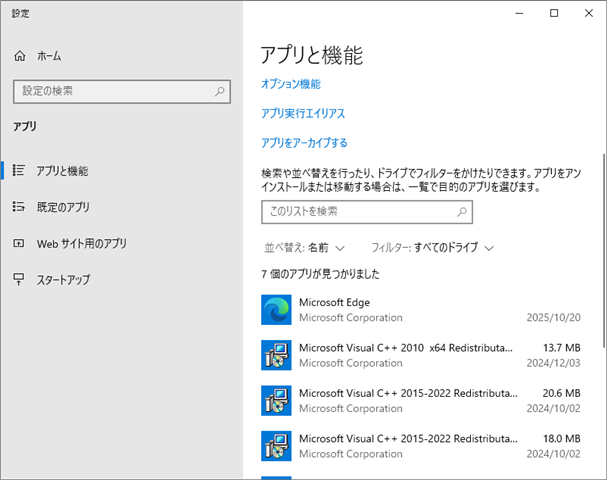Select 既定のアプリ in the sidebar menu
The image size is (607, 480).
[63, 207]
